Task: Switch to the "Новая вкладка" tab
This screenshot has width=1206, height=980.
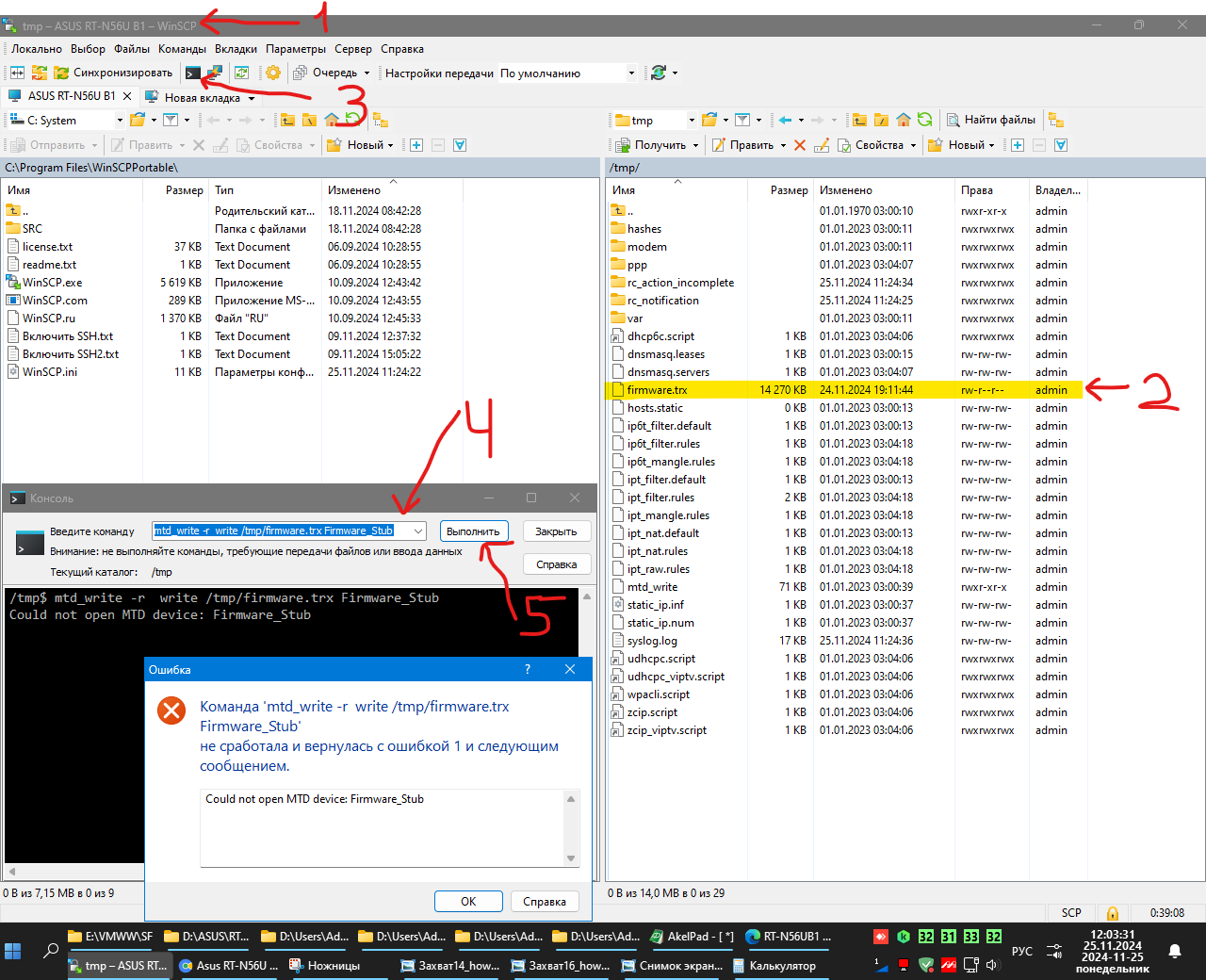Action: (201, 97)
